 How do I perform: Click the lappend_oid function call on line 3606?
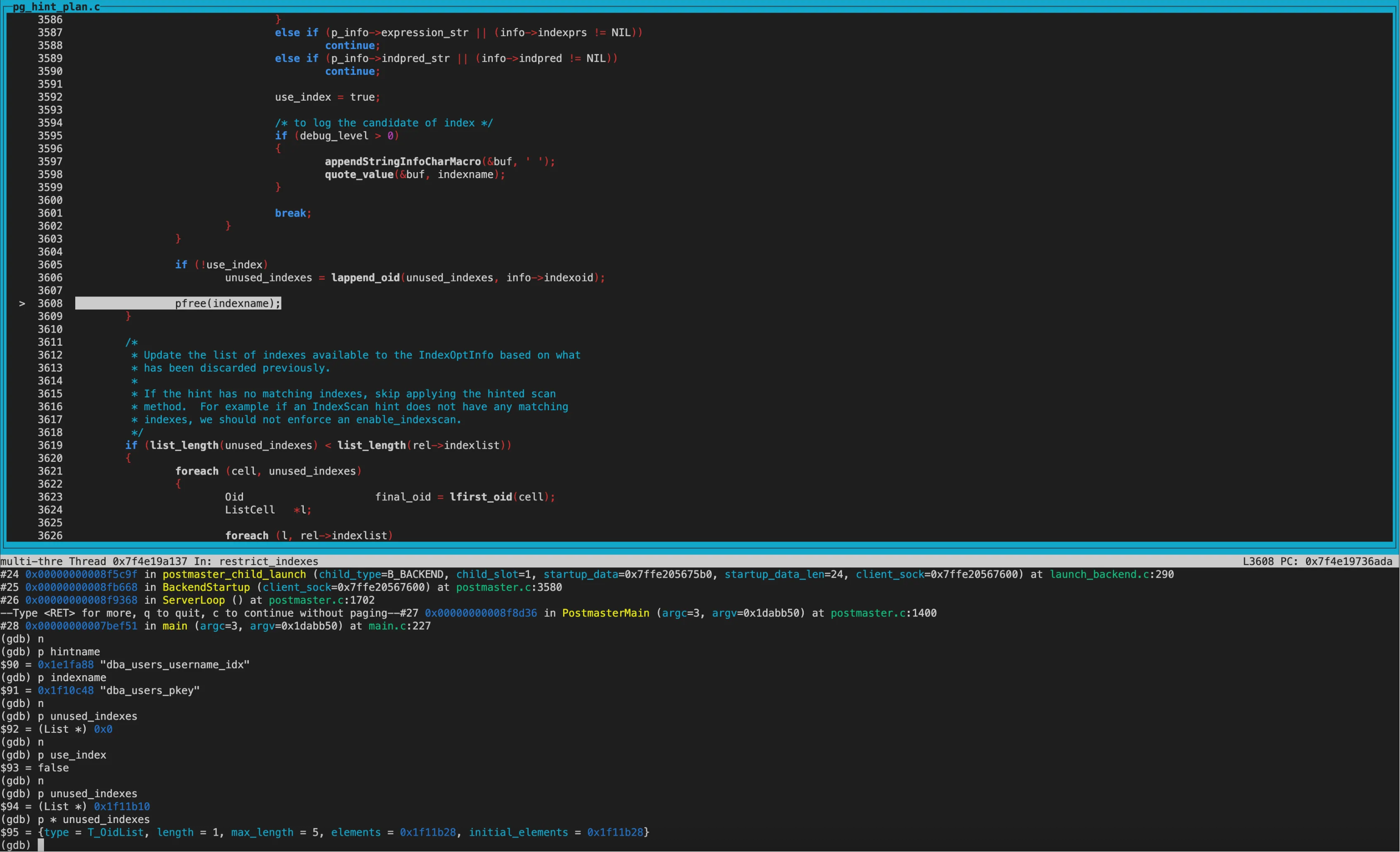365,278
